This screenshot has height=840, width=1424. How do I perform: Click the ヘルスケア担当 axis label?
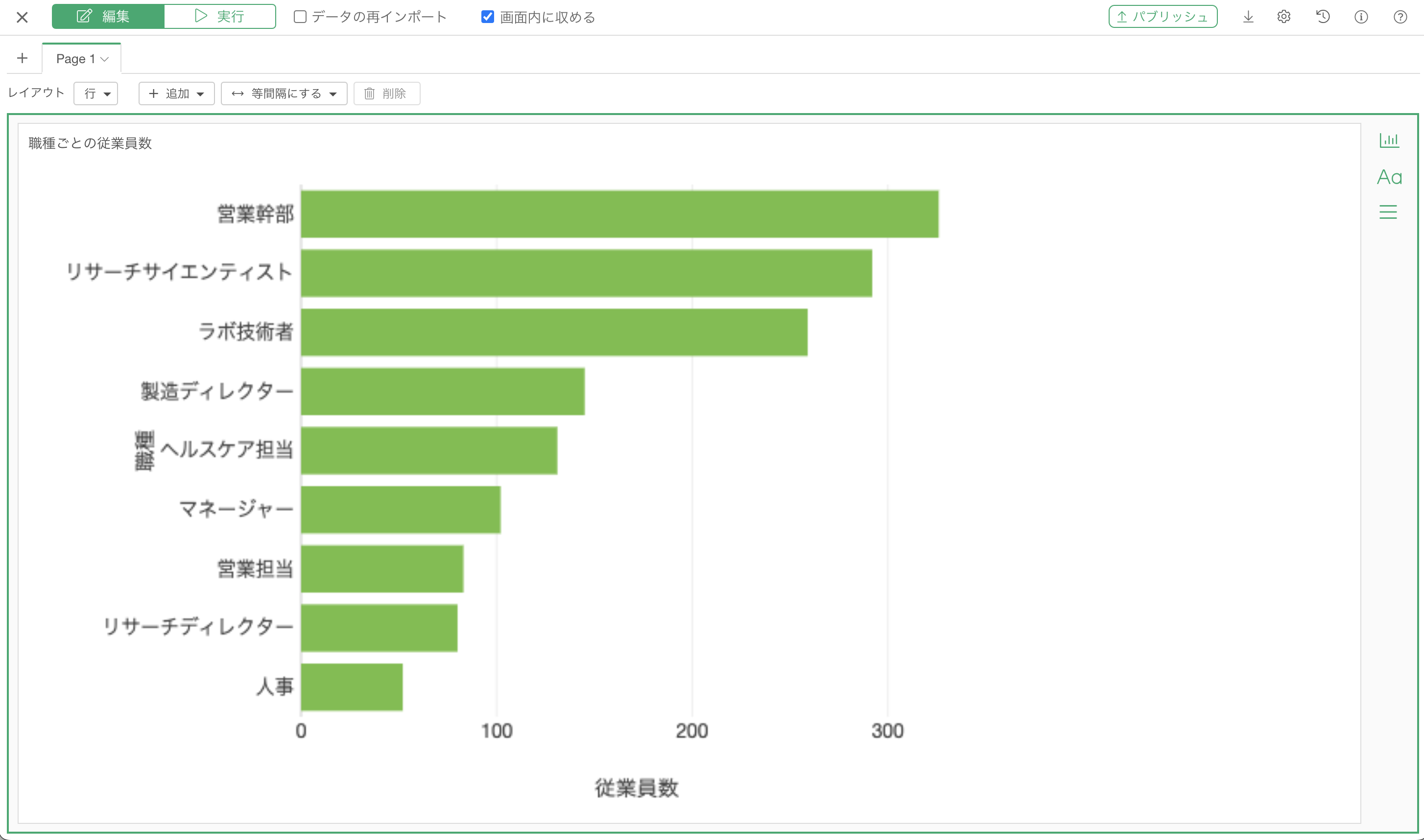[227, 449]
